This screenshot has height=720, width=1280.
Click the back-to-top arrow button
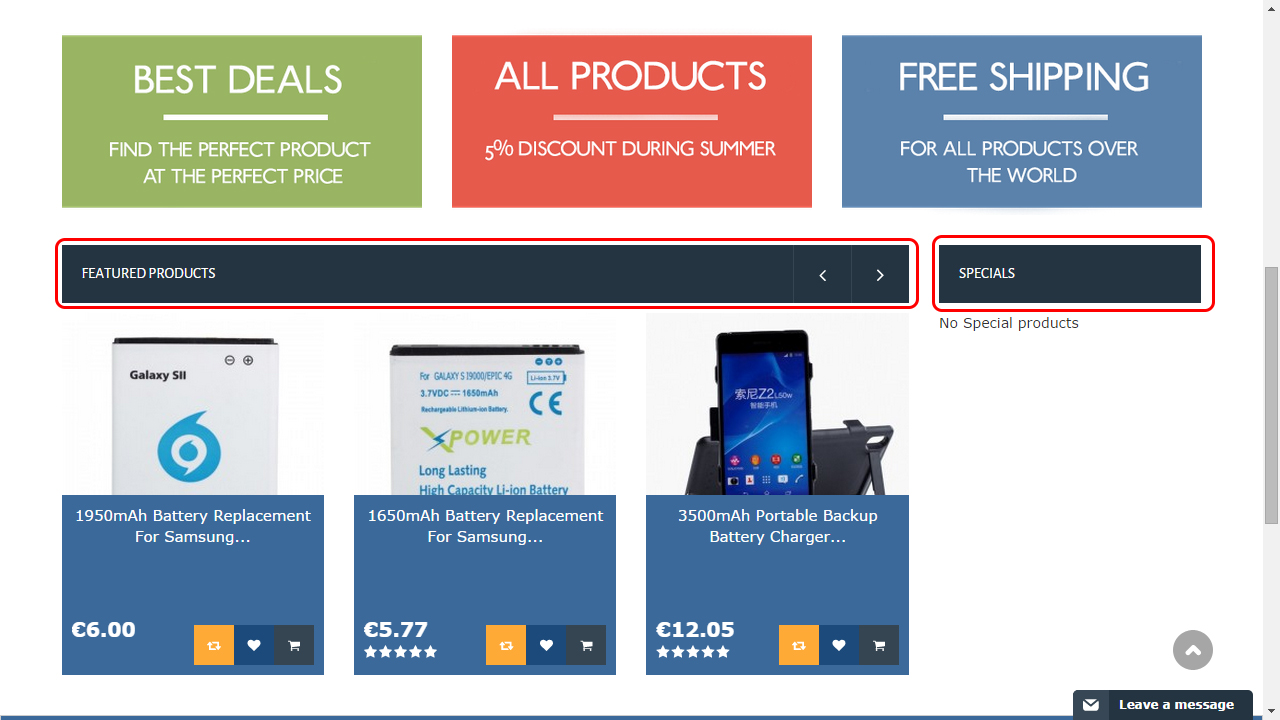1193,650
